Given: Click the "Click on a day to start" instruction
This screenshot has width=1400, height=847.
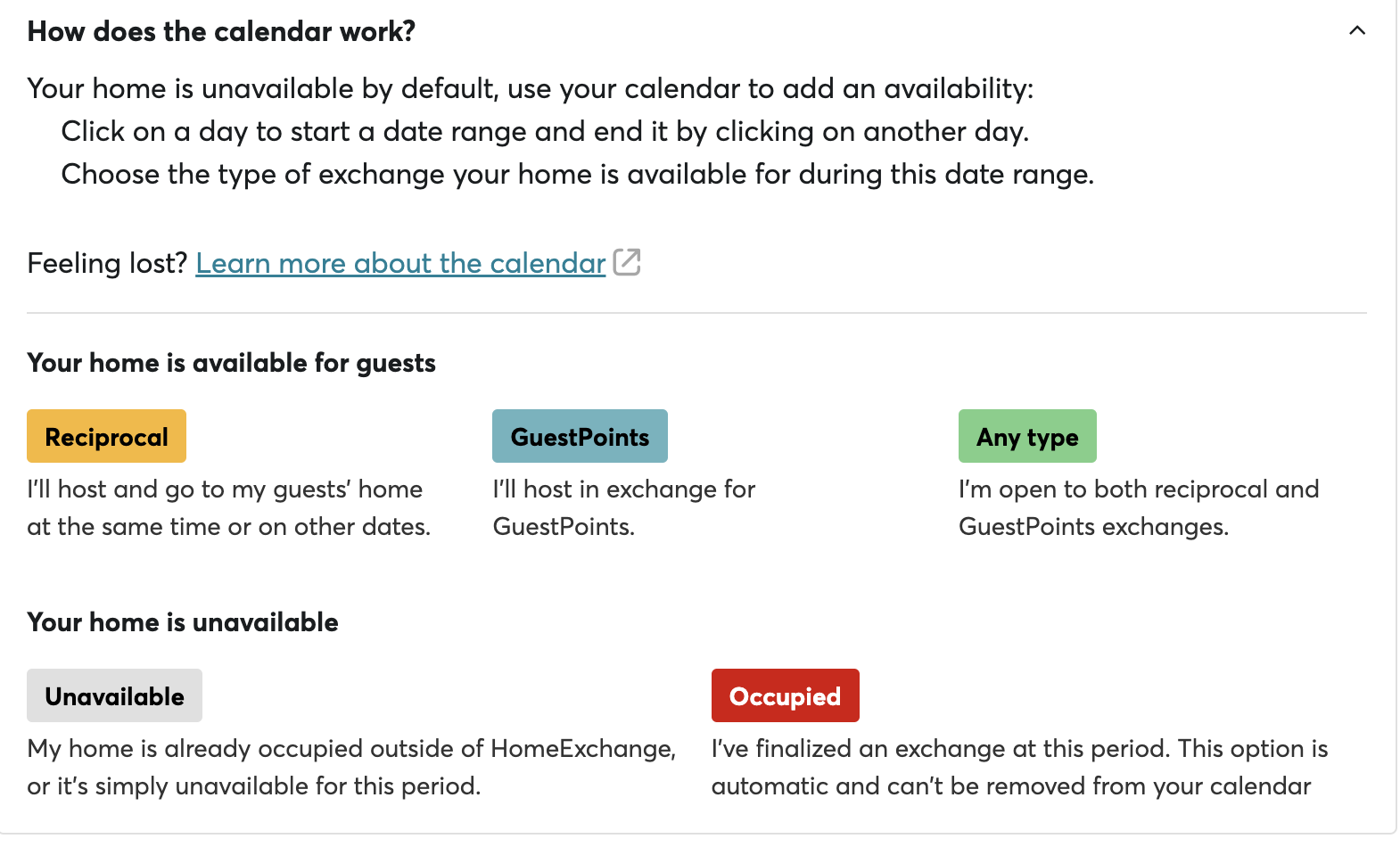Looking at the screenshot, I should (545, 132).
